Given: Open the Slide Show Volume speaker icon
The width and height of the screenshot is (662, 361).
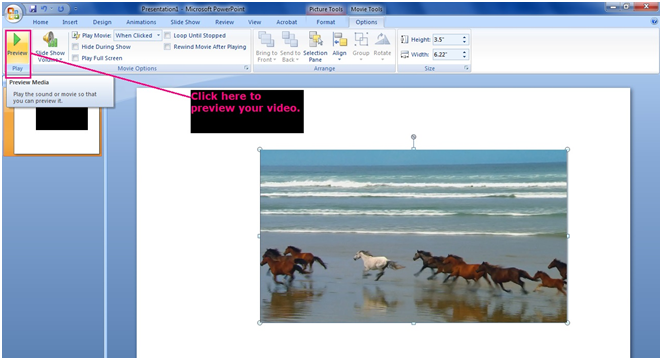Looking at the screenshot, I should [x=50, y=39].
